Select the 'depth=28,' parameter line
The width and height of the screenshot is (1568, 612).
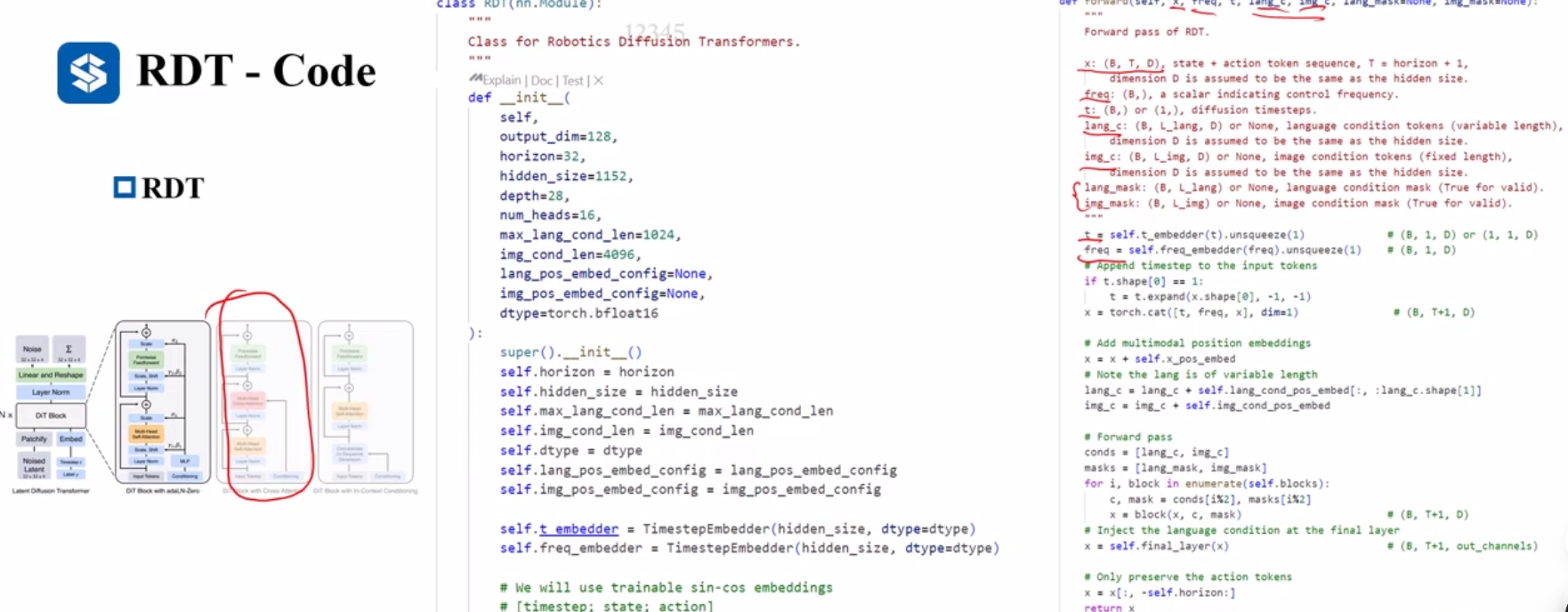(534, 196)
